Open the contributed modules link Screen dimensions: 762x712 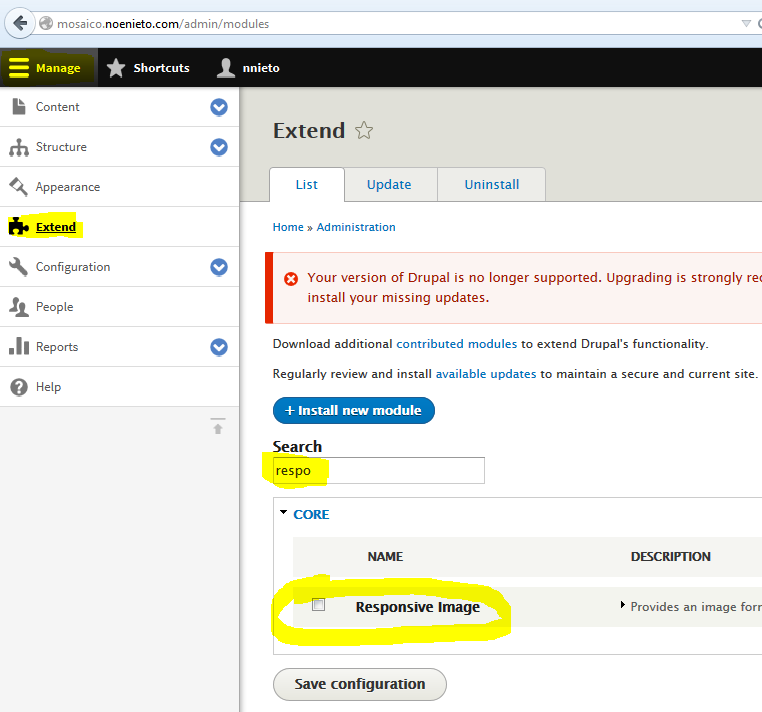coord(457,344)
